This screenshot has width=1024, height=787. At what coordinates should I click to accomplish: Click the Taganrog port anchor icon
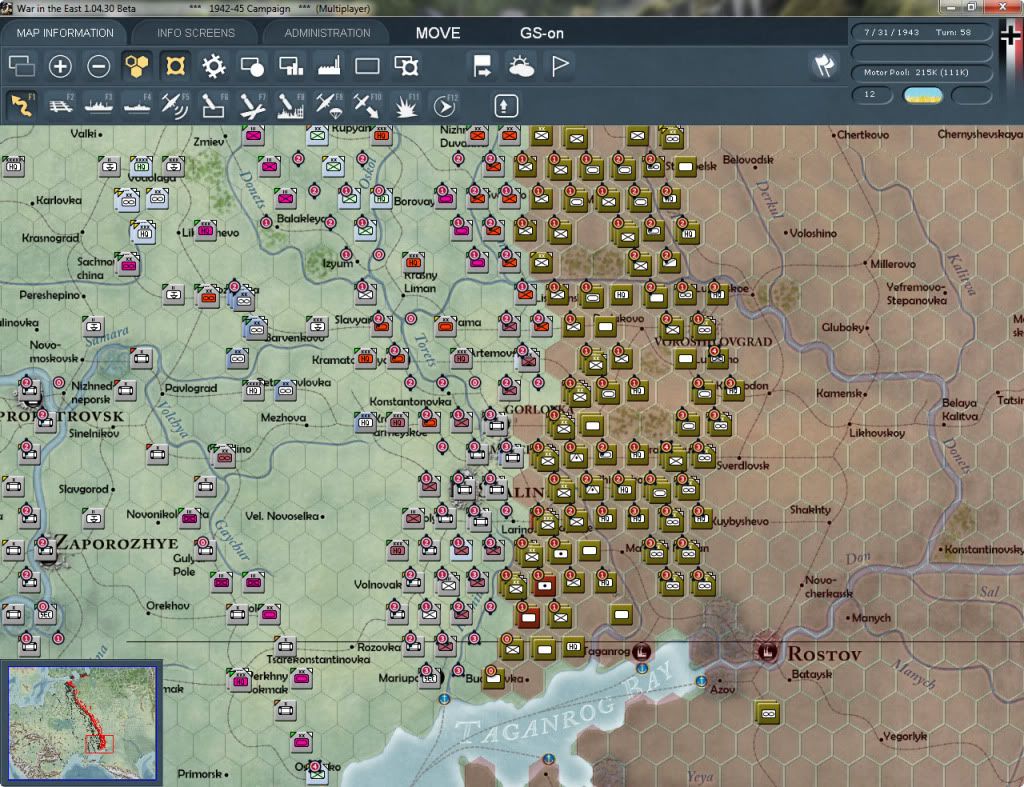tap(642, 650)
